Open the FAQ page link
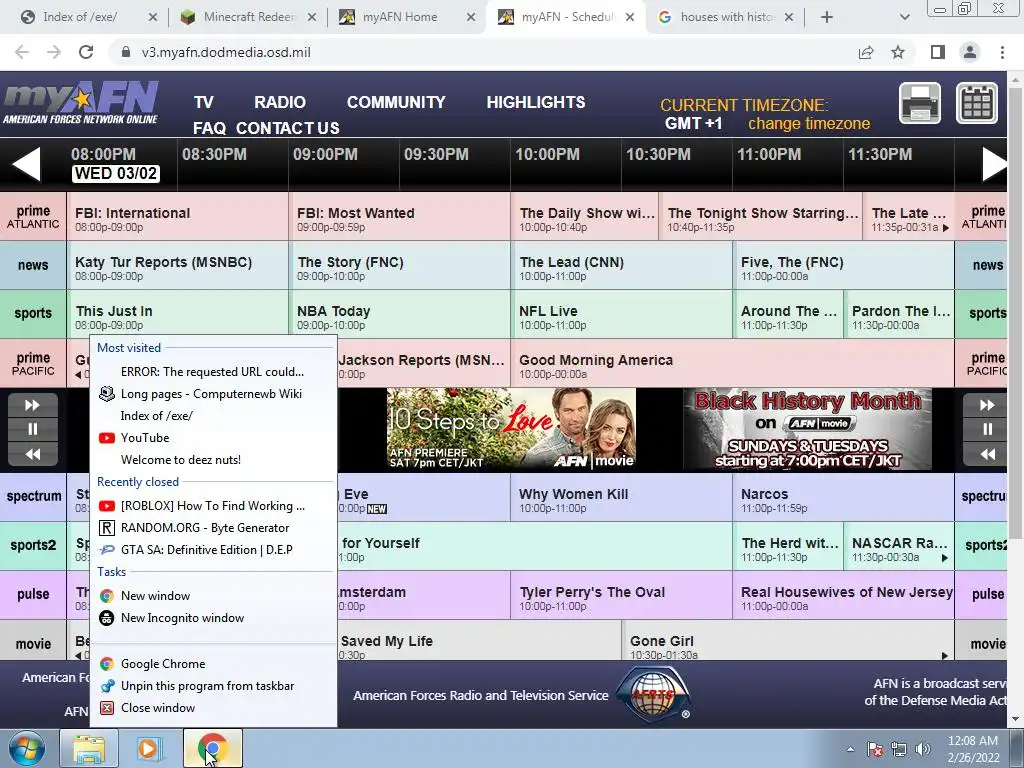 209,128
